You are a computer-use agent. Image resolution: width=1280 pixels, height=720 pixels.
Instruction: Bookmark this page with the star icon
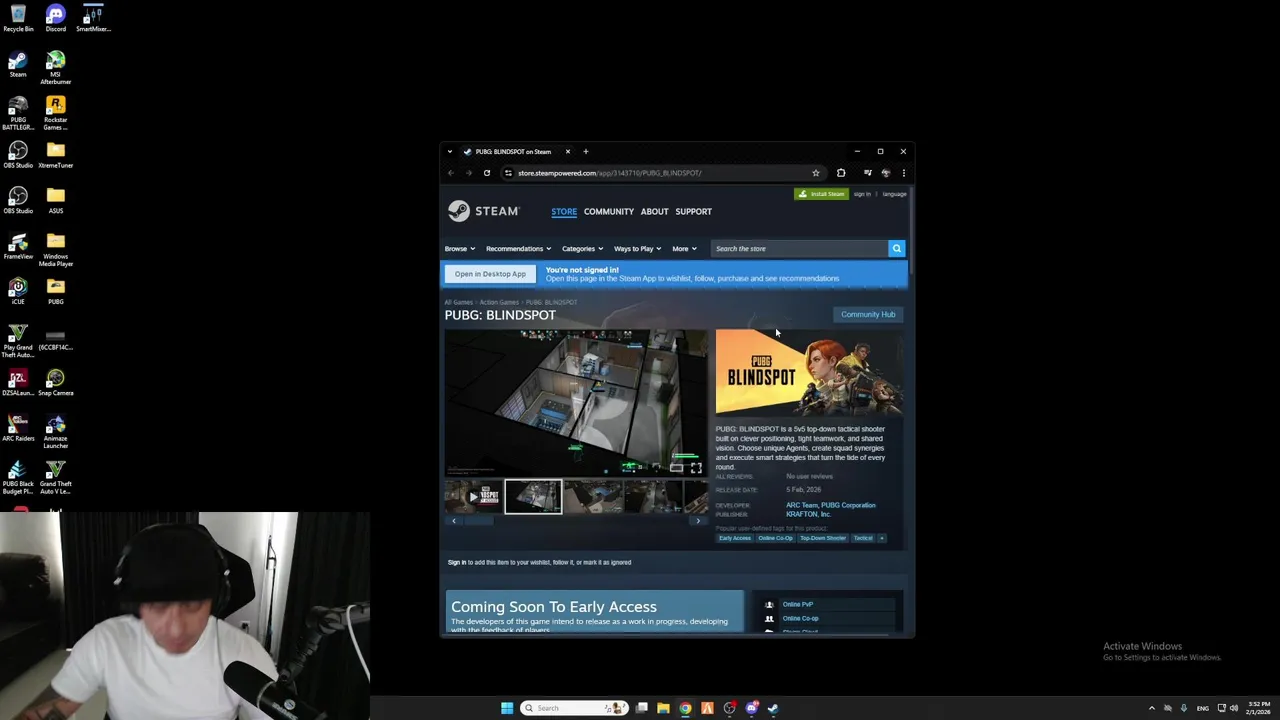click(816, 173)
